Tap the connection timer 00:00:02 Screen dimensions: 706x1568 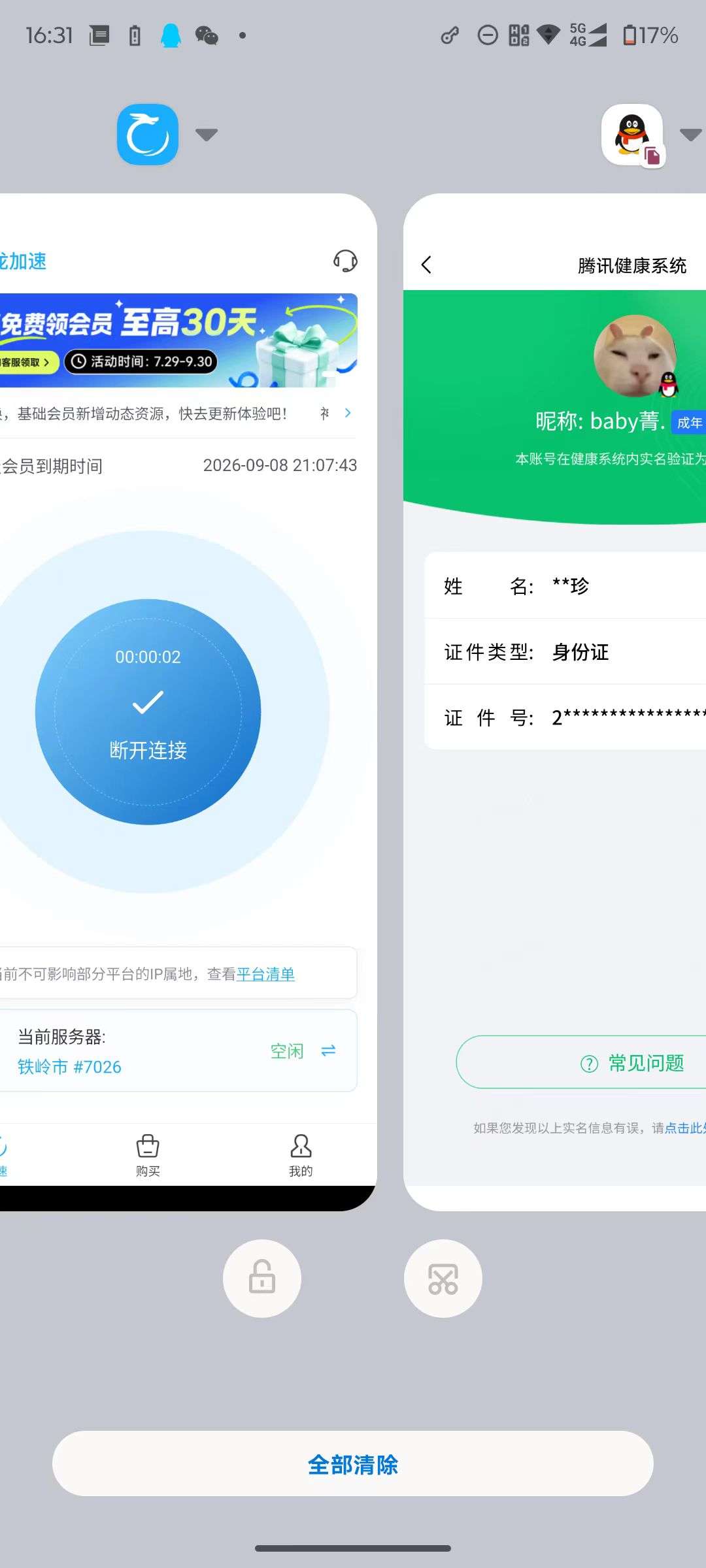(148, 657)
